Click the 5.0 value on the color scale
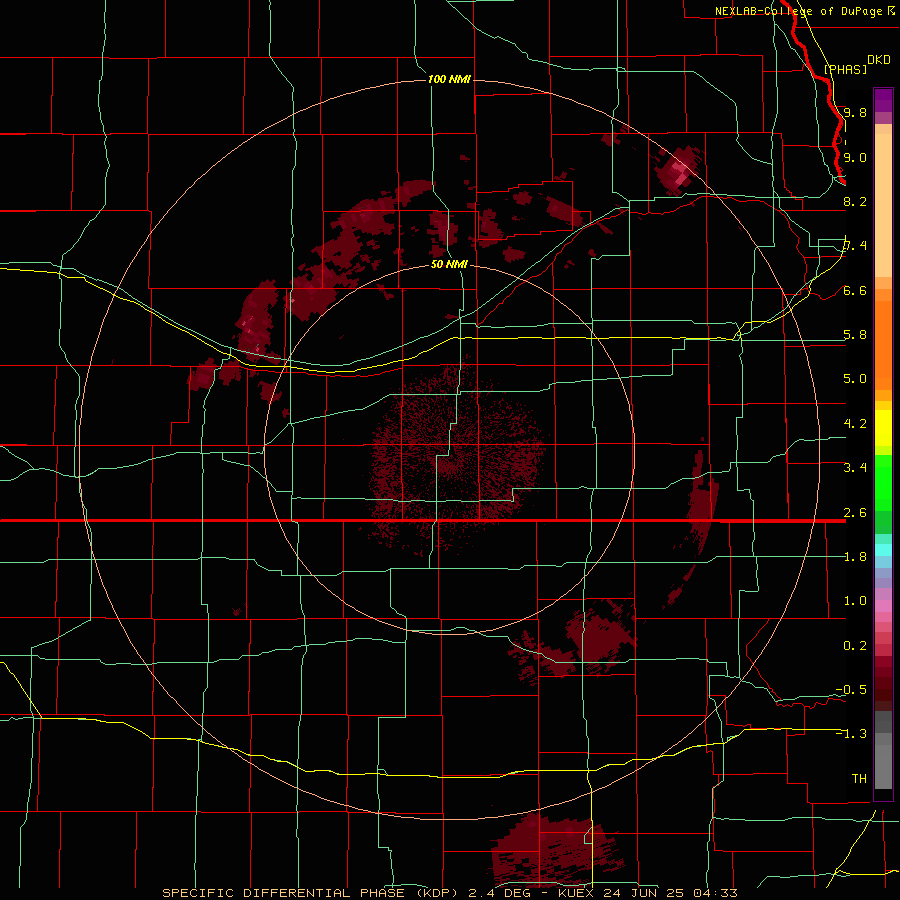Image resolution: width=900 pixels, height=900 pixels. pos(855,379)
